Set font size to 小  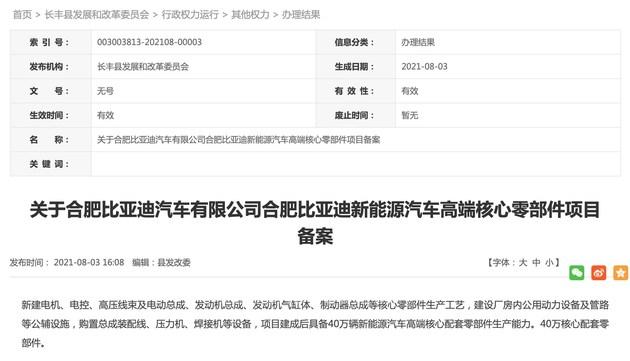point(549,263)
